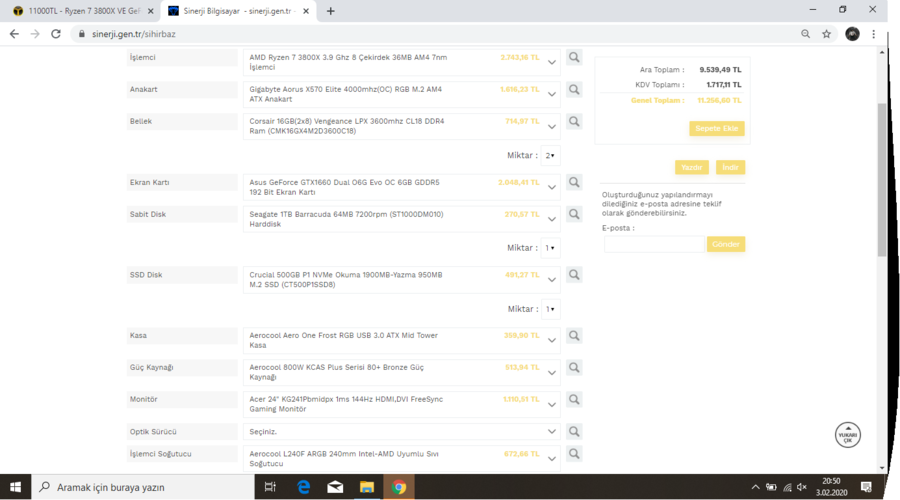Search products for the Sabit Disk row

(x=574, y=215)
